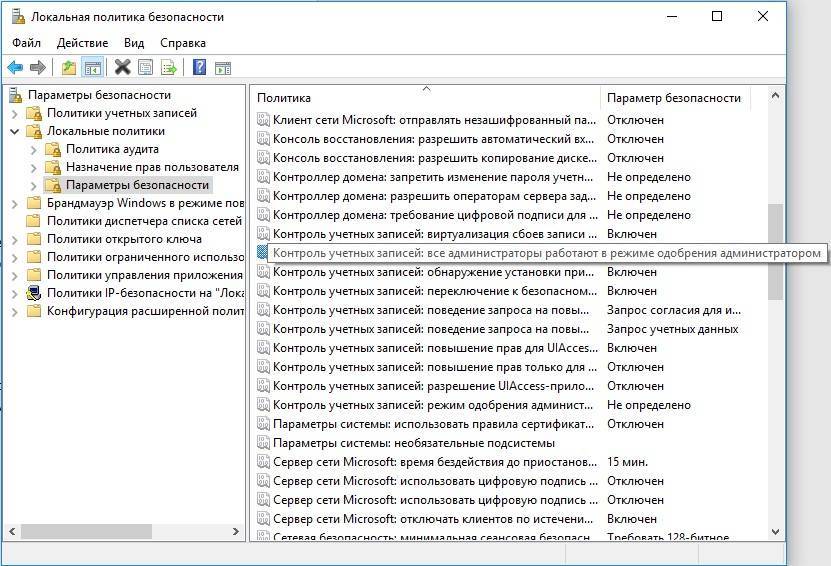Expand the Политики учетных записей node
Image resolution: width=831 pixels, height=566 pixels.
[x=15, y=113]
